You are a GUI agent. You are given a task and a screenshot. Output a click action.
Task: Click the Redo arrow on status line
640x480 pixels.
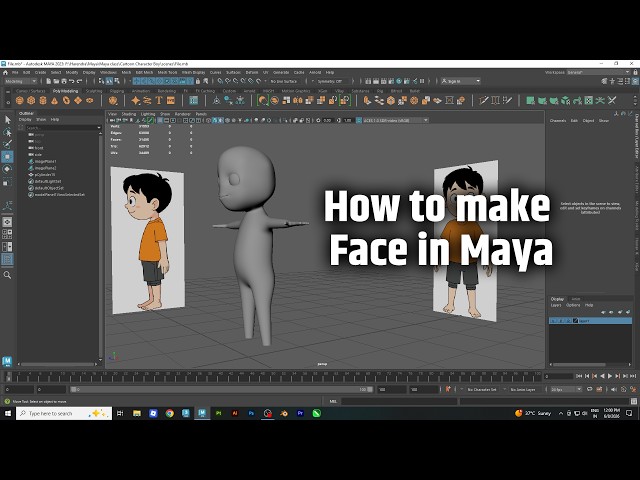click(80, 81)
